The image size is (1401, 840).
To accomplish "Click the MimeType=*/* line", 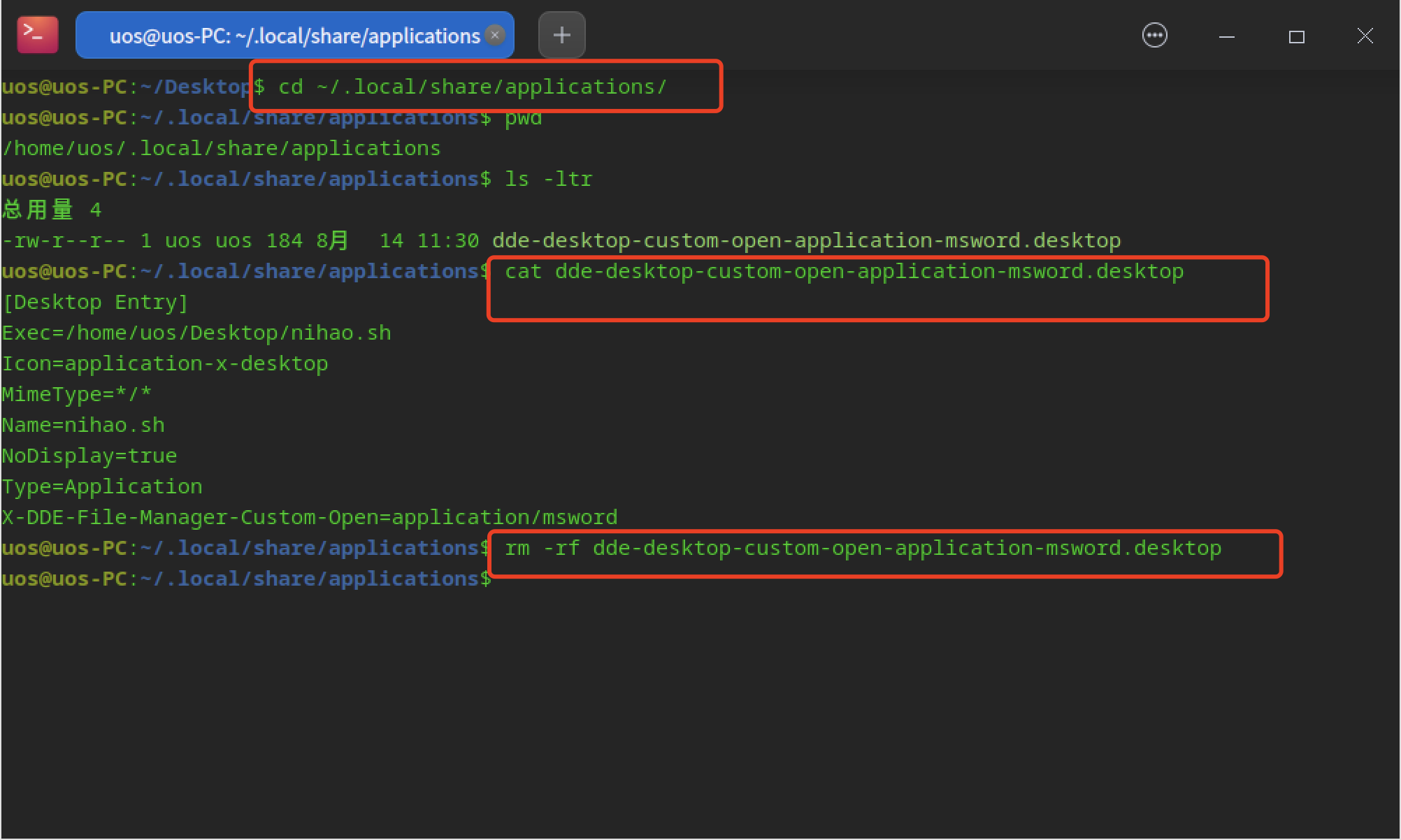I will click(x=76, y=394).
